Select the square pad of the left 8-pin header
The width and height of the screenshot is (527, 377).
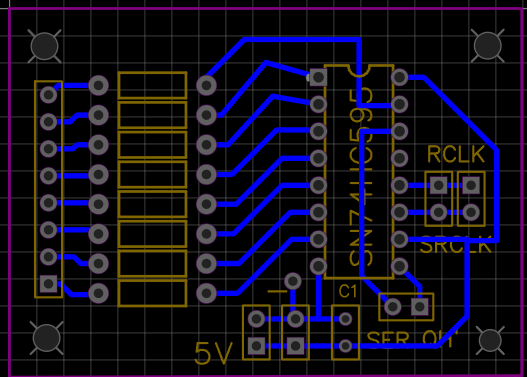[x=48, y=284]
